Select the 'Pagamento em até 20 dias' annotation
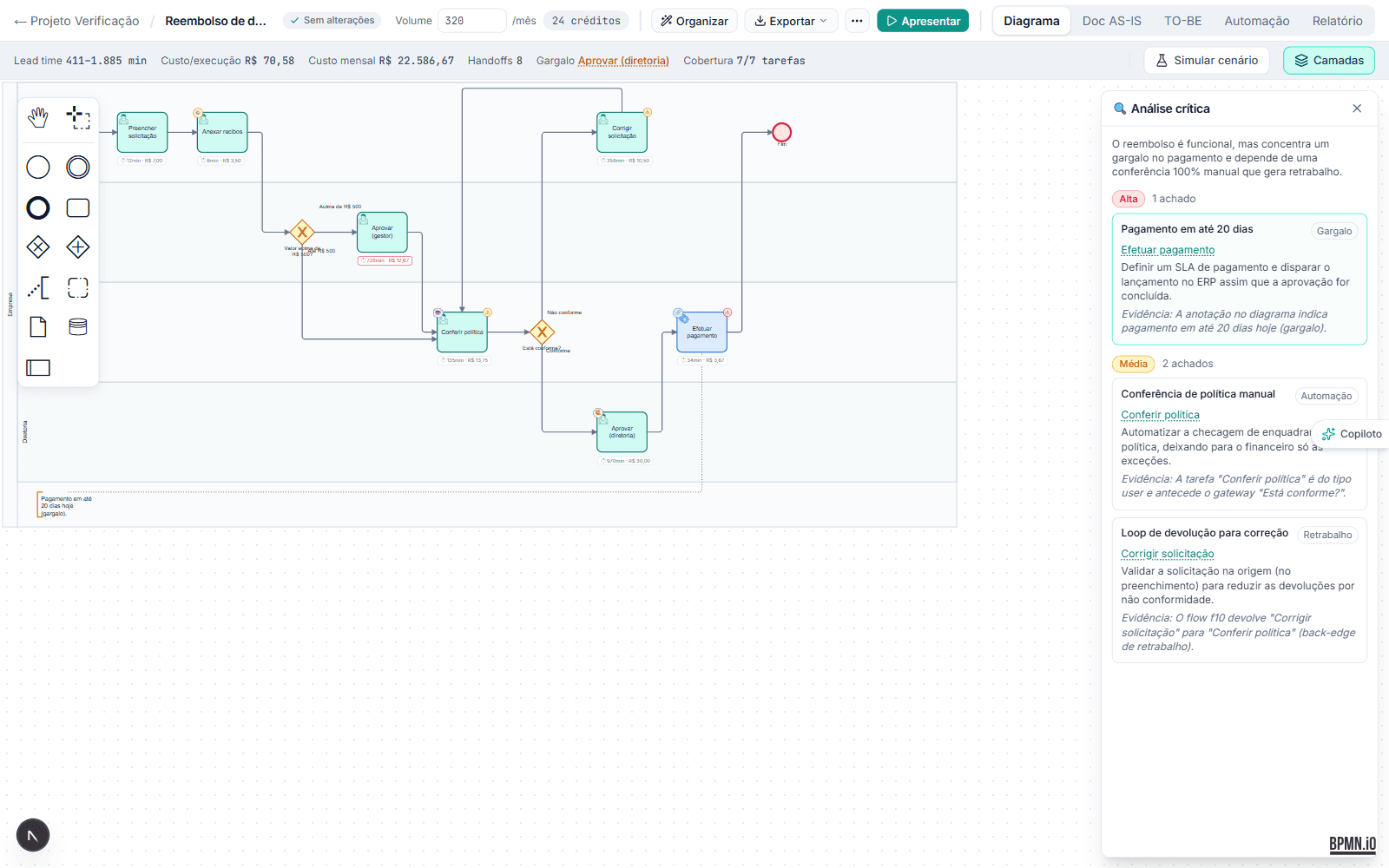The height and width of the screenshot is (868, 1389). 66,506
